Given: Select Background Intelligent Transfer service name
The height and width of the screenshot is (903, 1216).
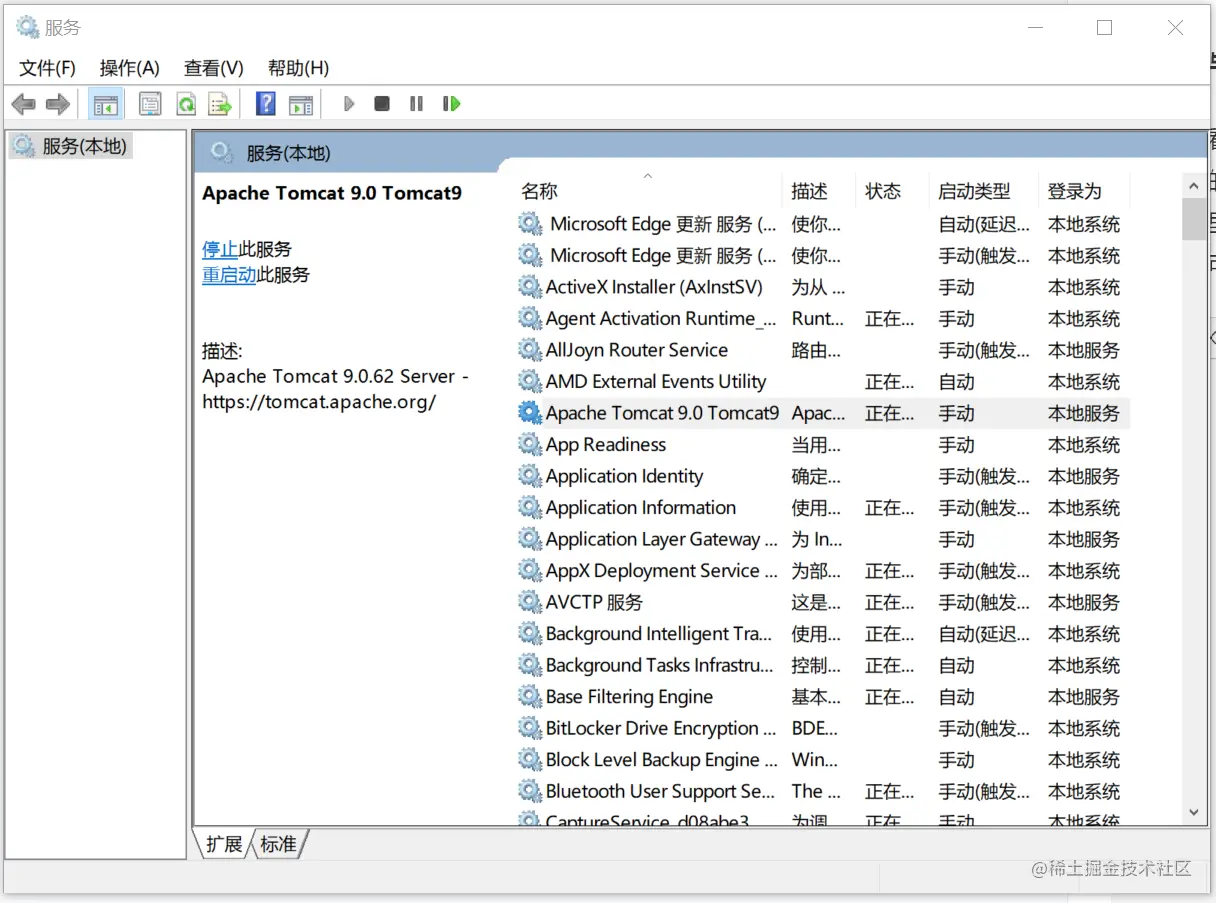Looking at the screenshot, I should tap(659, 633).
